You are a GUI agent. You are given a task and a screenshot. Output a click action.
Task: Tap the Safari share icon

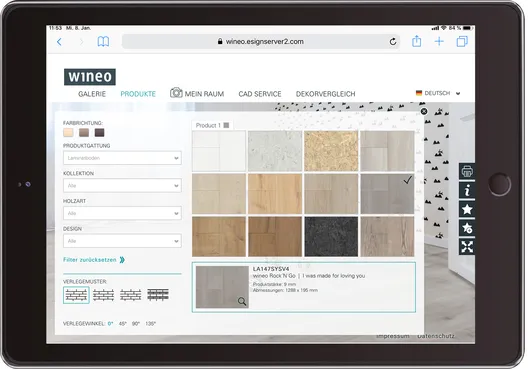pyautogui.click(x=417, y=41)
